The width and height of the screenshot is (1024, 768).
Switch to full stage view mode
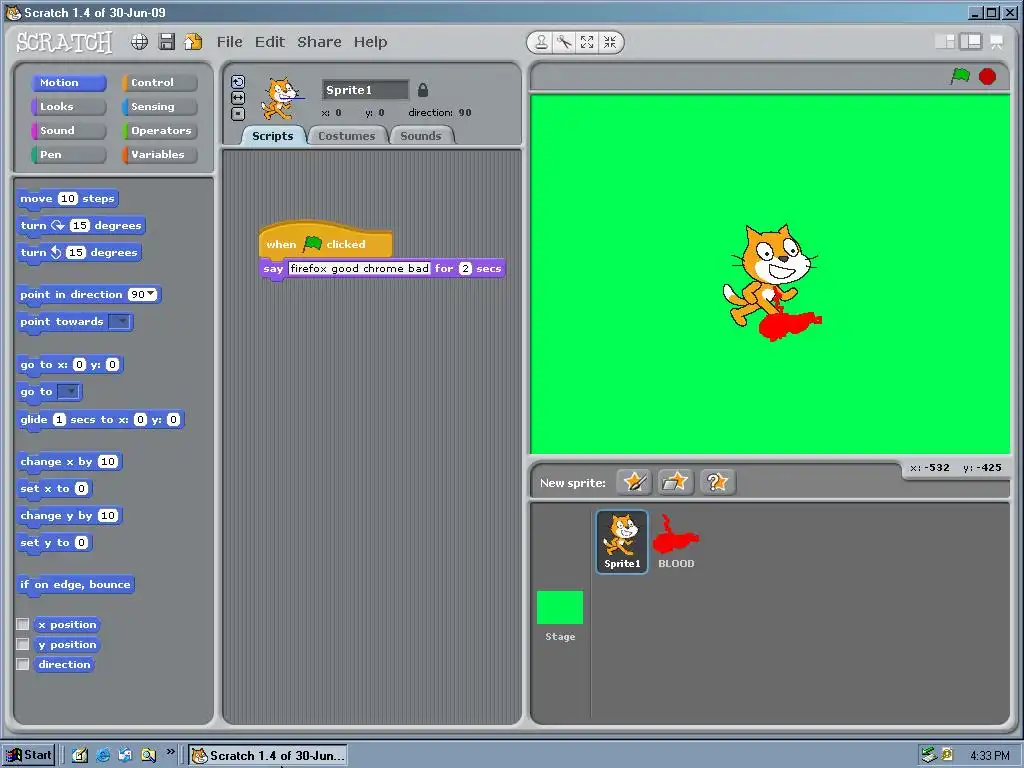point(970,42)
